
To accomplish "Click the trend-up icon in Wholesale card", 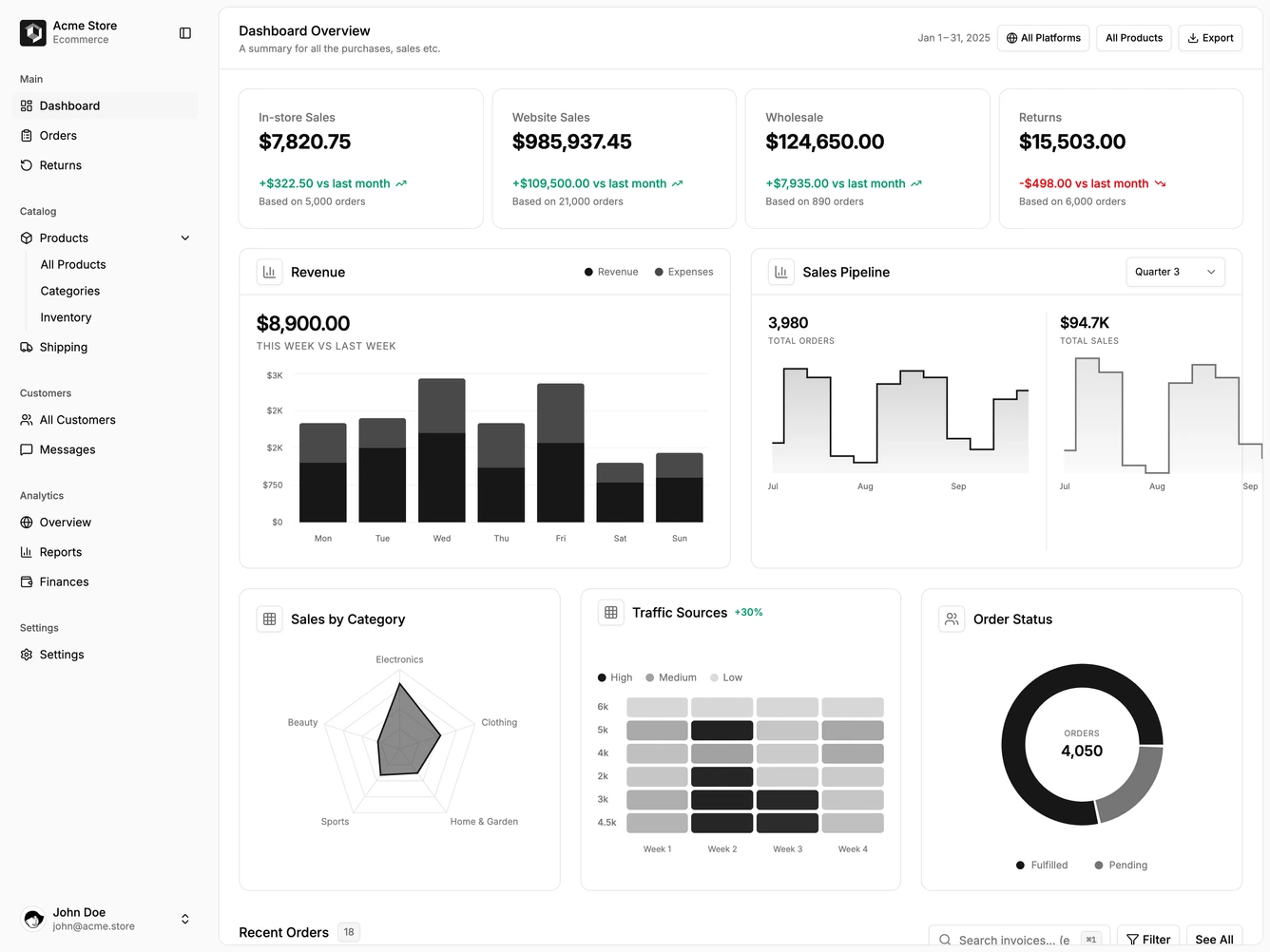I will click(916, 183).
